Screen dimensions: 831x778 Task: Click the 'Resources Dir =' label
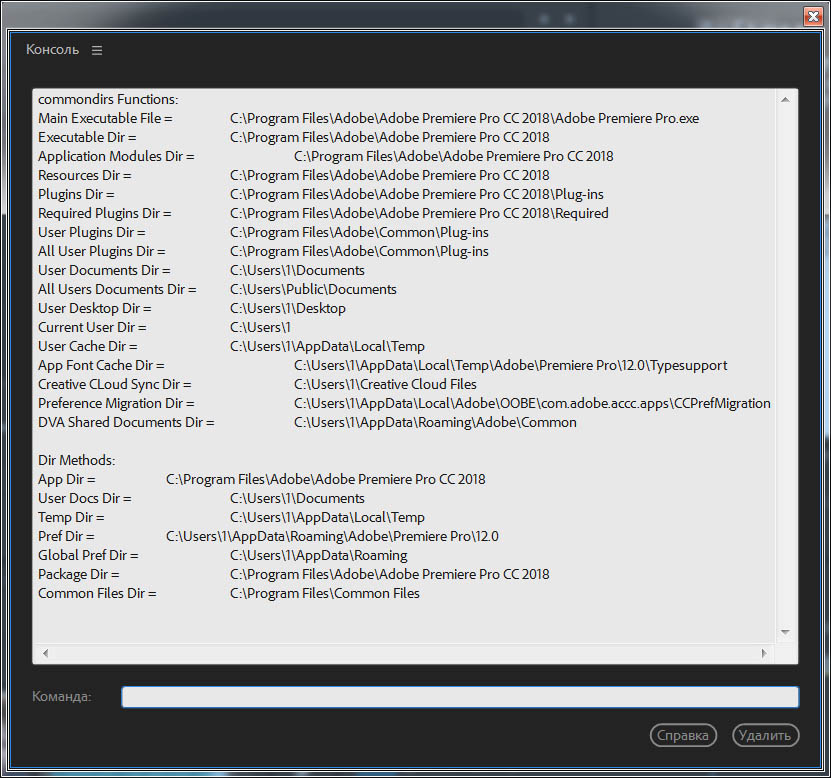click(x=84, y=175)
